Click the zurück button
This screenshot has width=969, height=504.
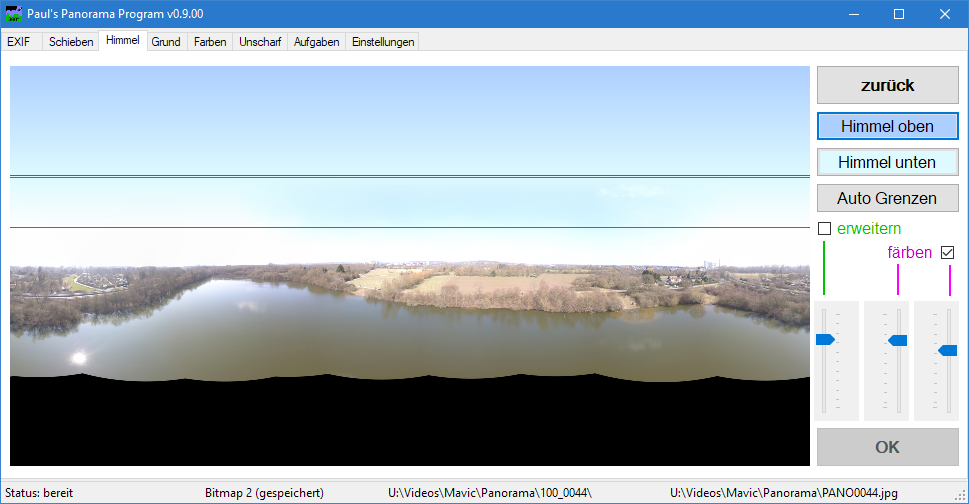(887, 85)
